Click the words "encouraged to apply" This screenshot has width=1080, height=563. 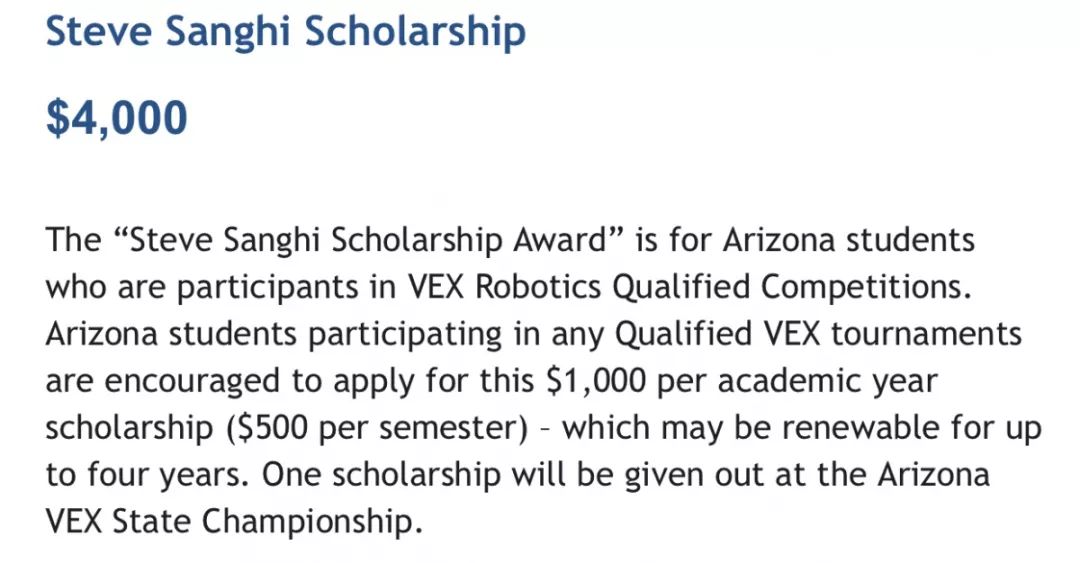[x=259, y=382]
